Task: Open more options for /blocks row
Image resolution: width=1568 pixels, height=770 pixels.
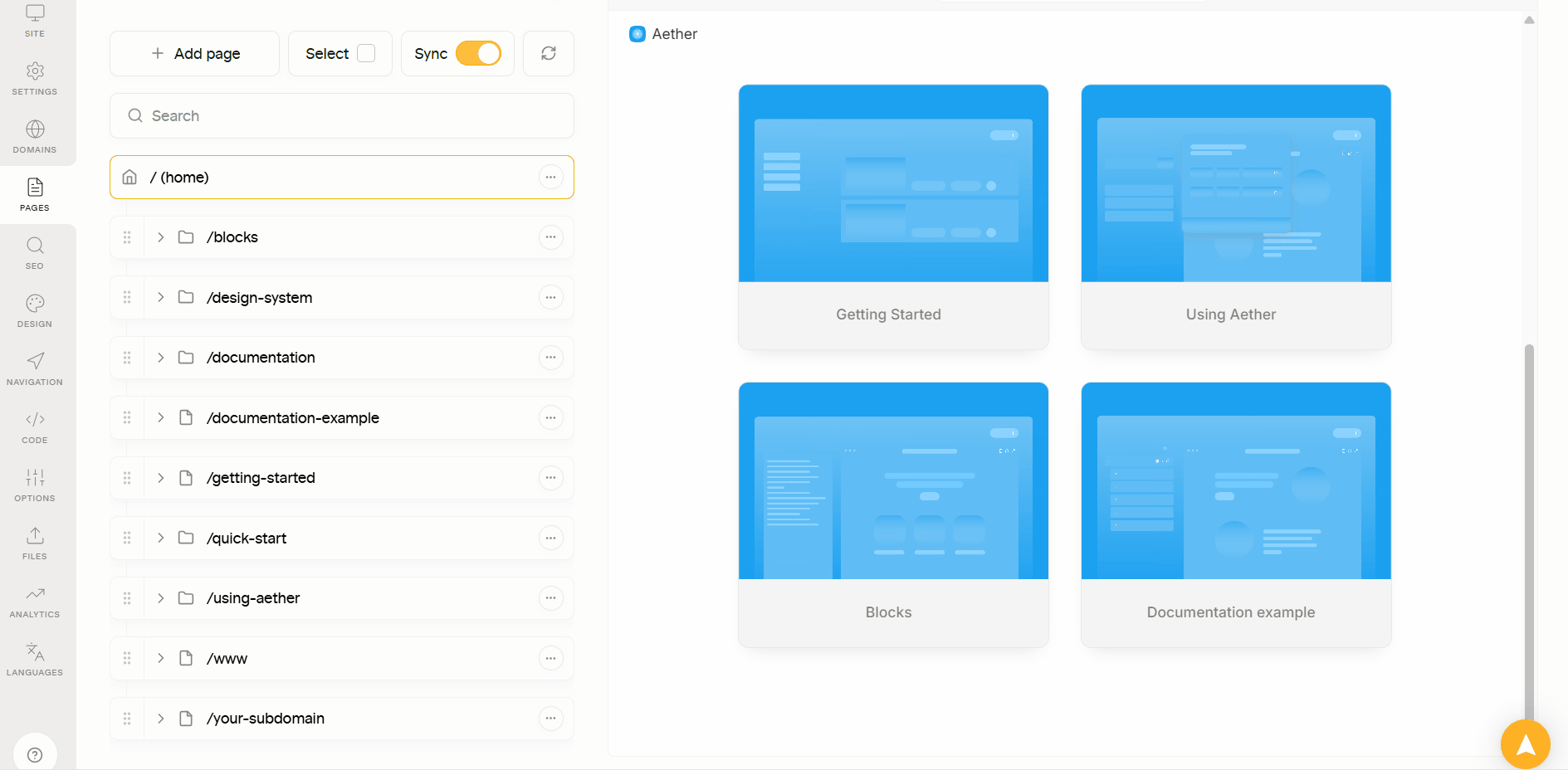Action: [551, 237]
